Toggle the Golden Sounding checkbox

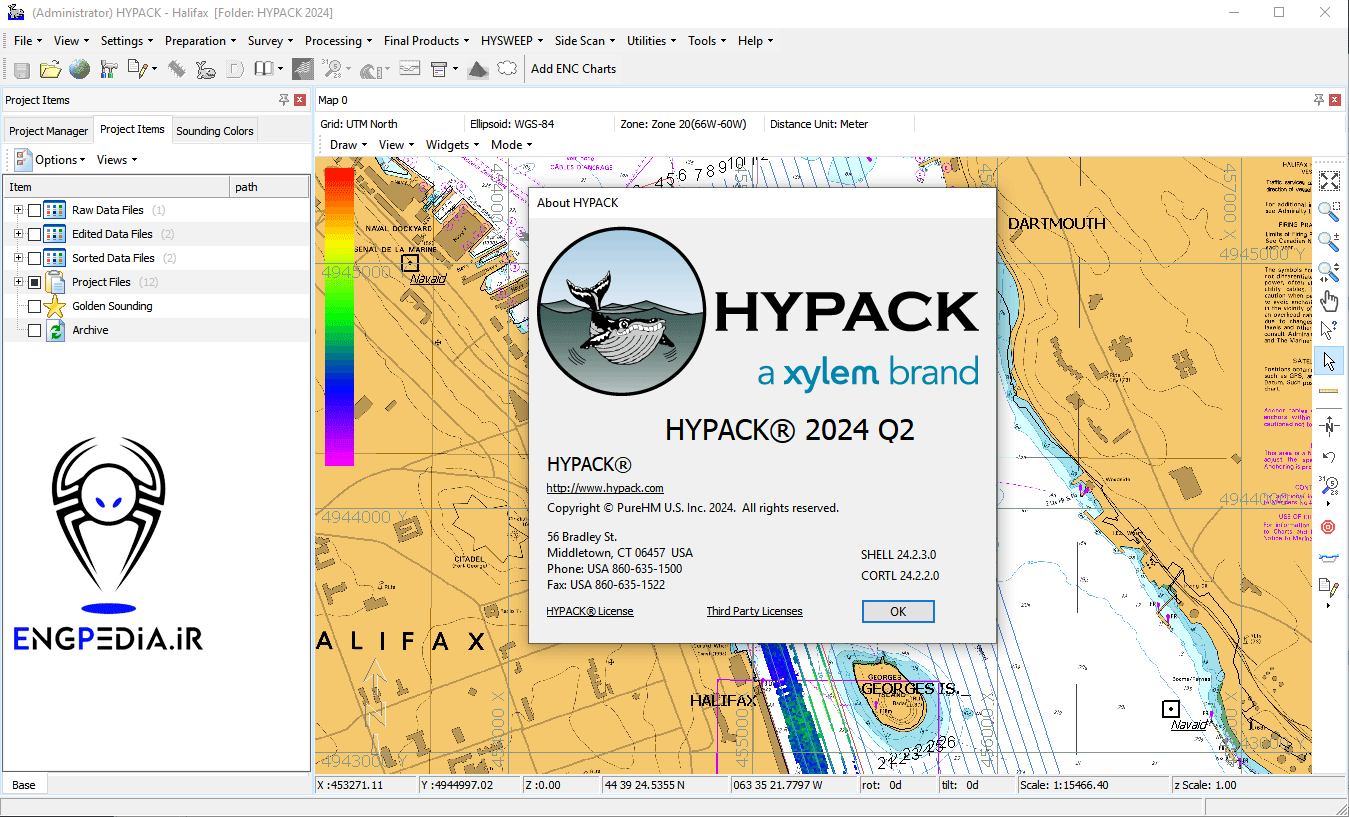[x=35, y=306]
